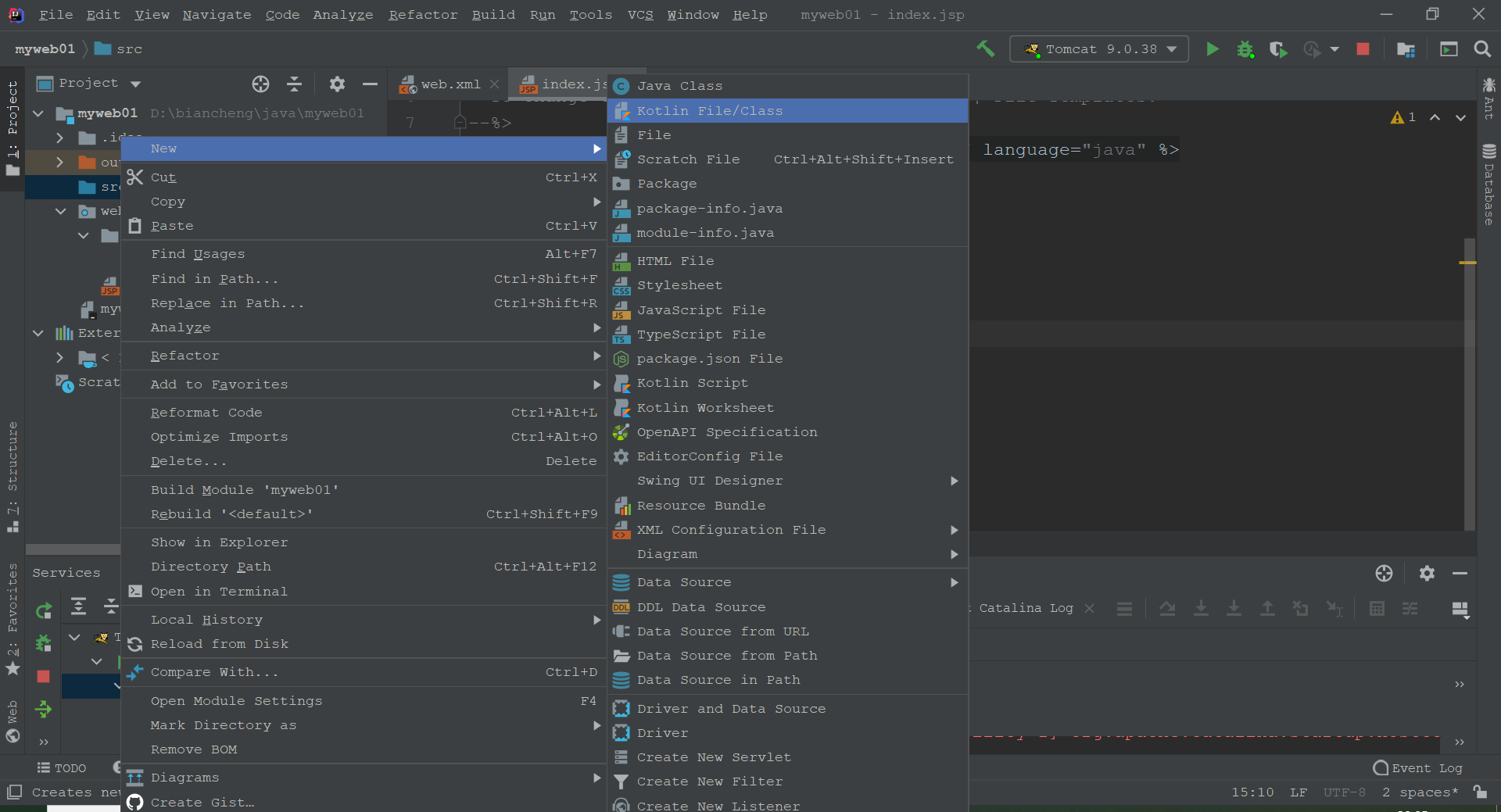This screenshot has height=812, width=1501.
Task: Open Search Everywhere magnifier icon
Action: [x=1481, y=49]
